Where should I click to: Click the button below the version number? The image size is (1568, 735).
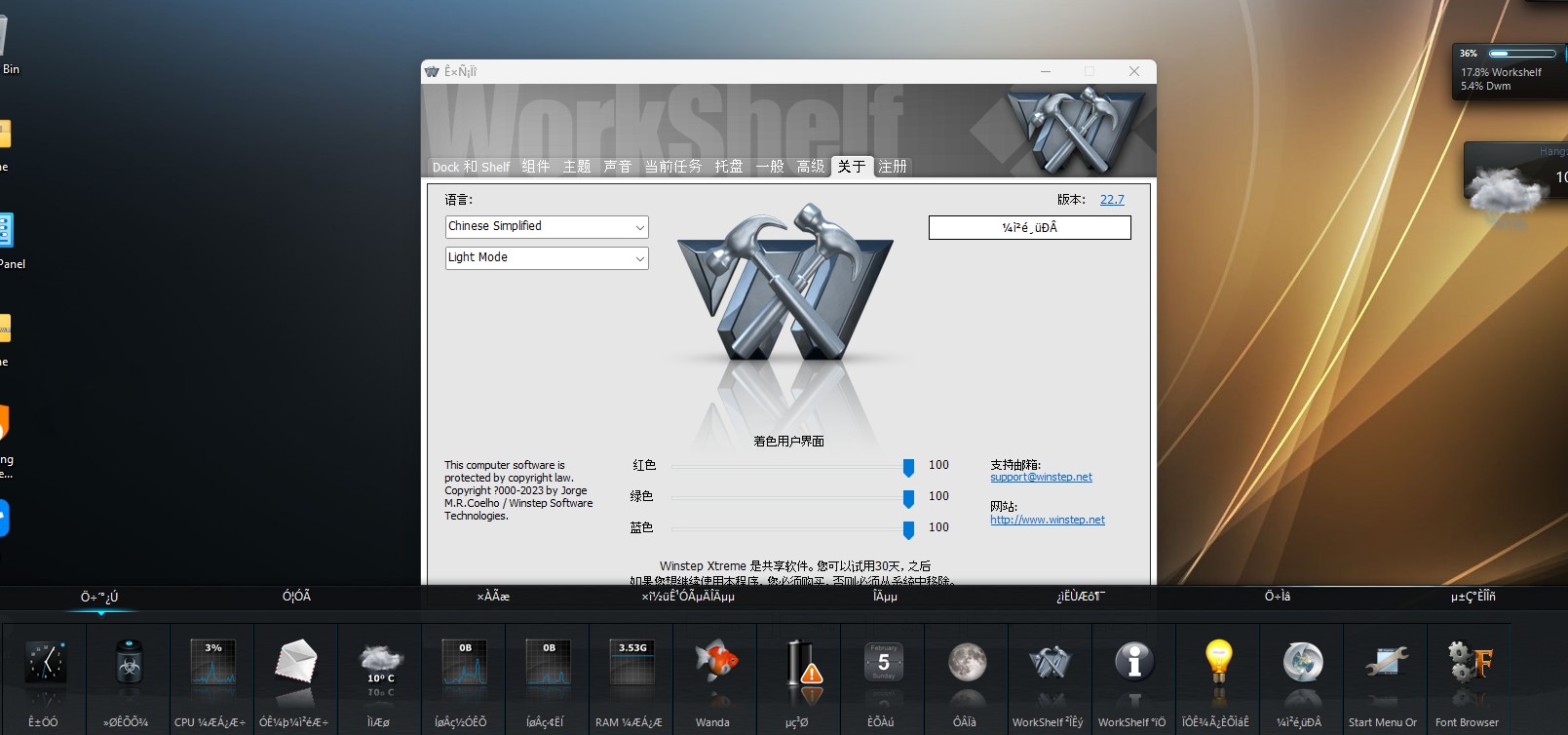(1029, 228)
